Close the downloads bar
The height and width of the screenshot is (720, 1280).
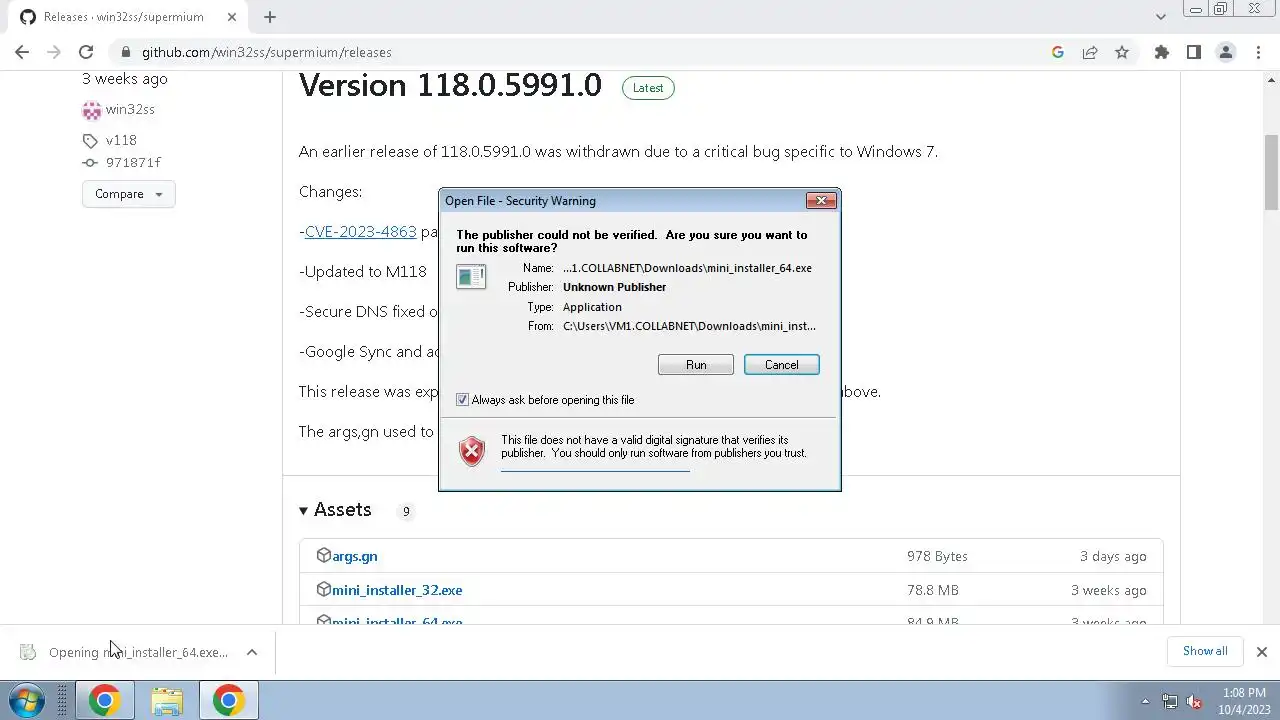coord(1261,652)
